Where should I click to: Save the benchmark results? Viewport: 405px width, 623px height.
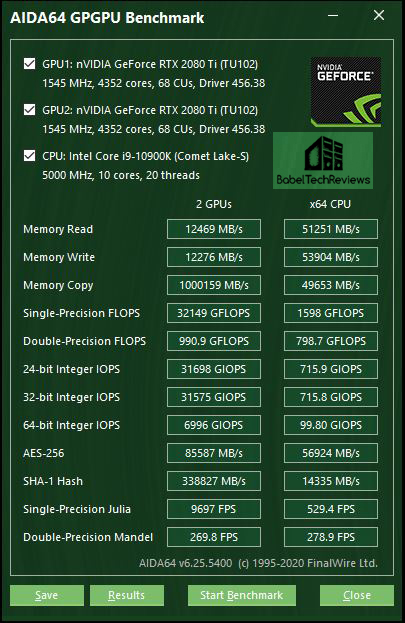pyautogui.click(x=47, y=595)
